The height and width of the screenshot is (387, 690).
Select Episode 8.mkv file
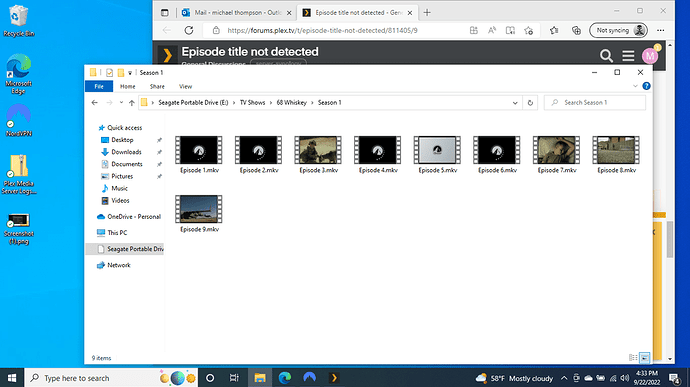click(616, 155)
